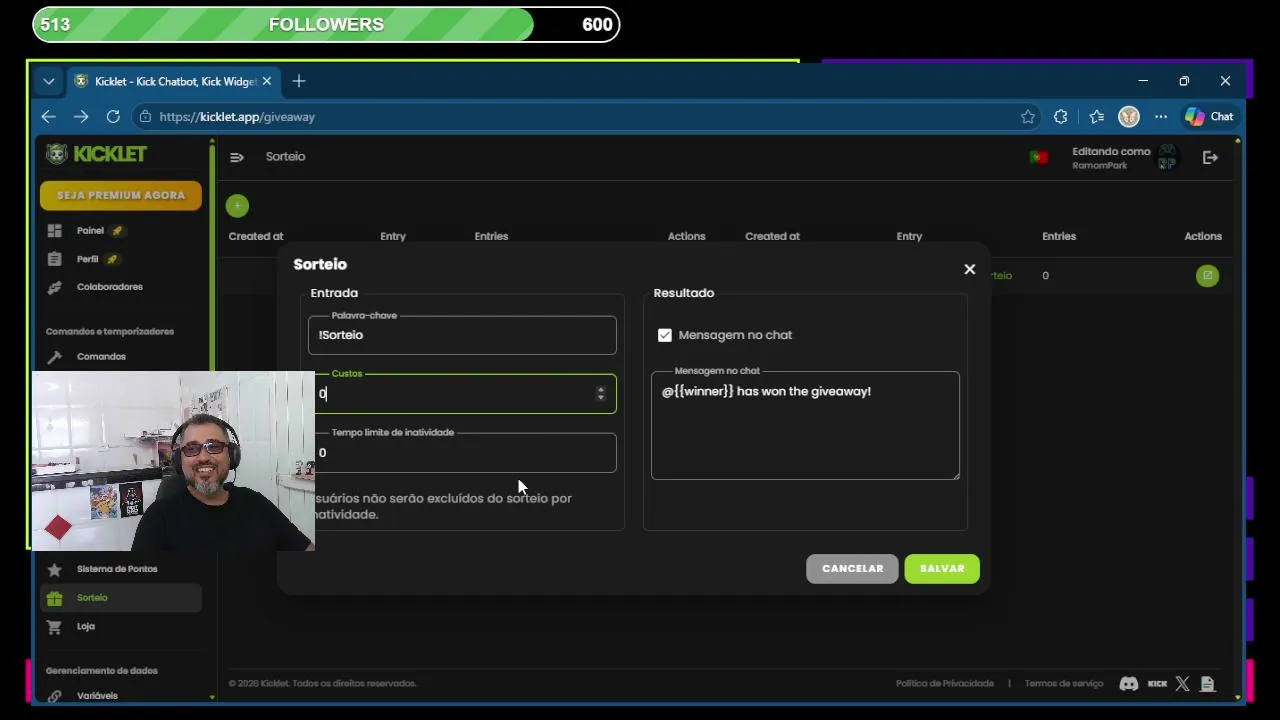Viewport: 1280px width, 720px height.
Task: Click the browser back arrow
Action: tap(48, 117)
